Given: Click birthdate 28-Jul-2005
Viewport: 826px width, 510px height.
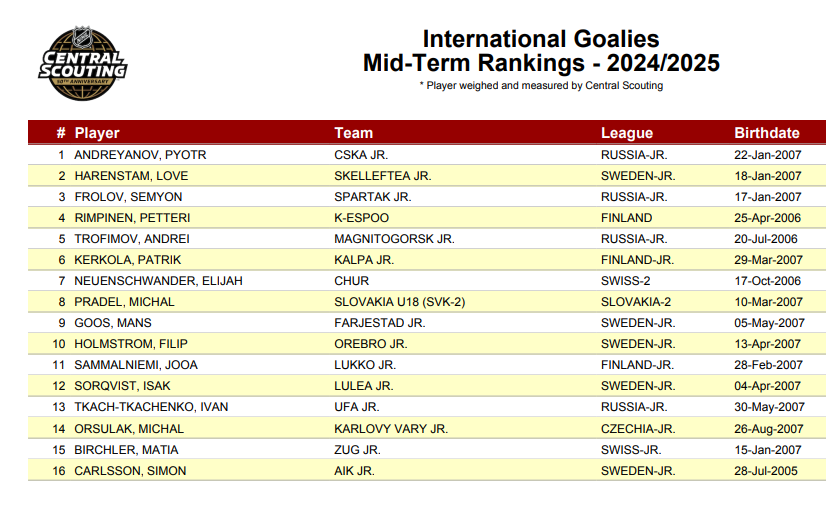Looking at the screenshot, I should point(767,470).
